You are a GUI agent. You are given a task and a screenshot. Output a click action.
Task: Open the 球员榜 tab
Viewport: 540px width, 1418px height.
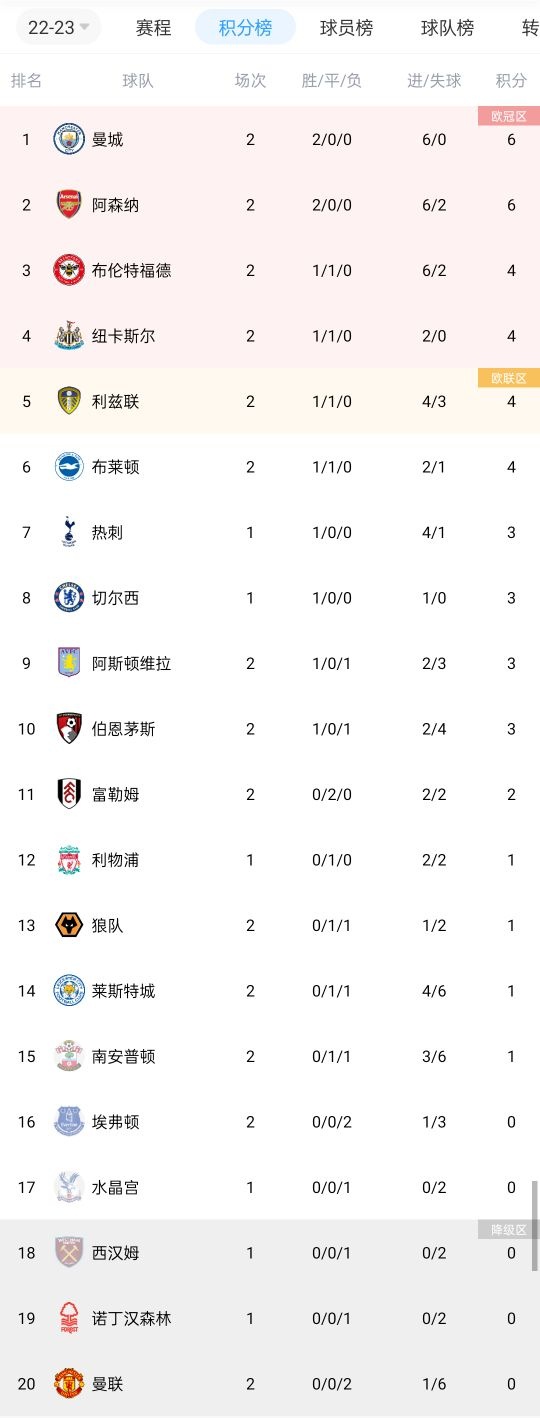(x=346, y=27)
